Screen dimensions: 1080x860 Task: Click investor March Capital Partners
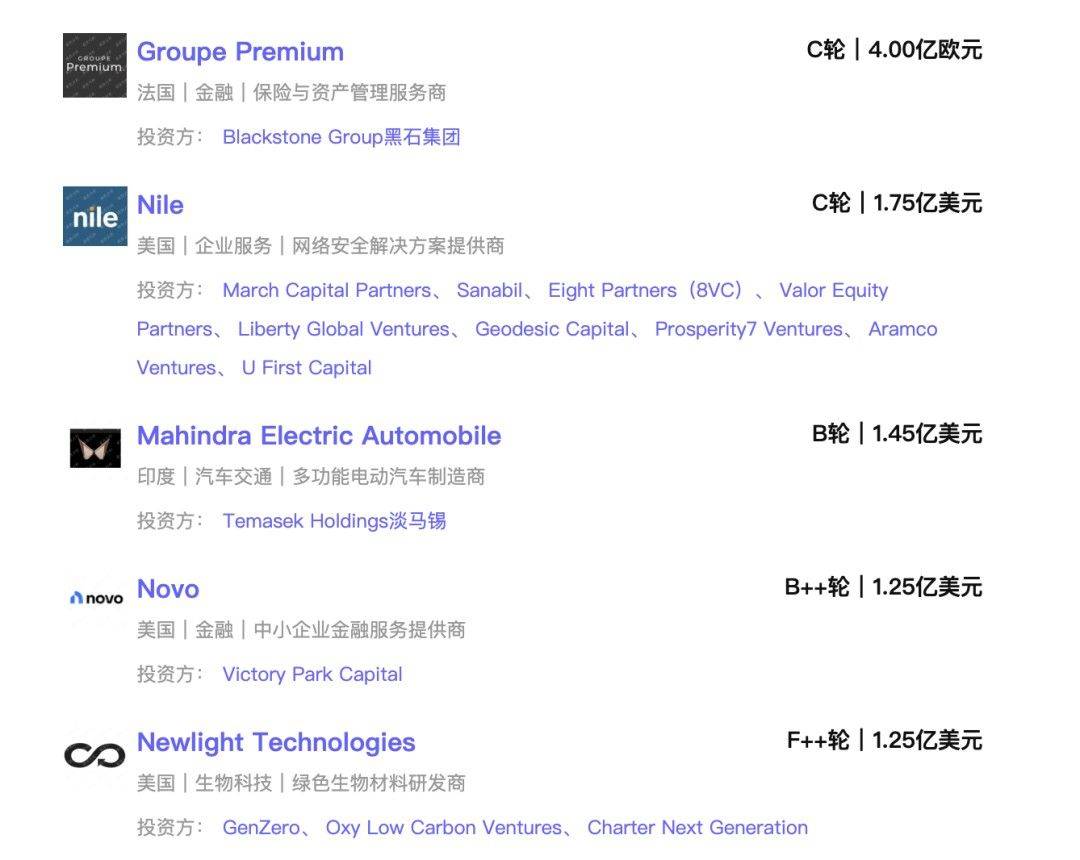(326, 291)
